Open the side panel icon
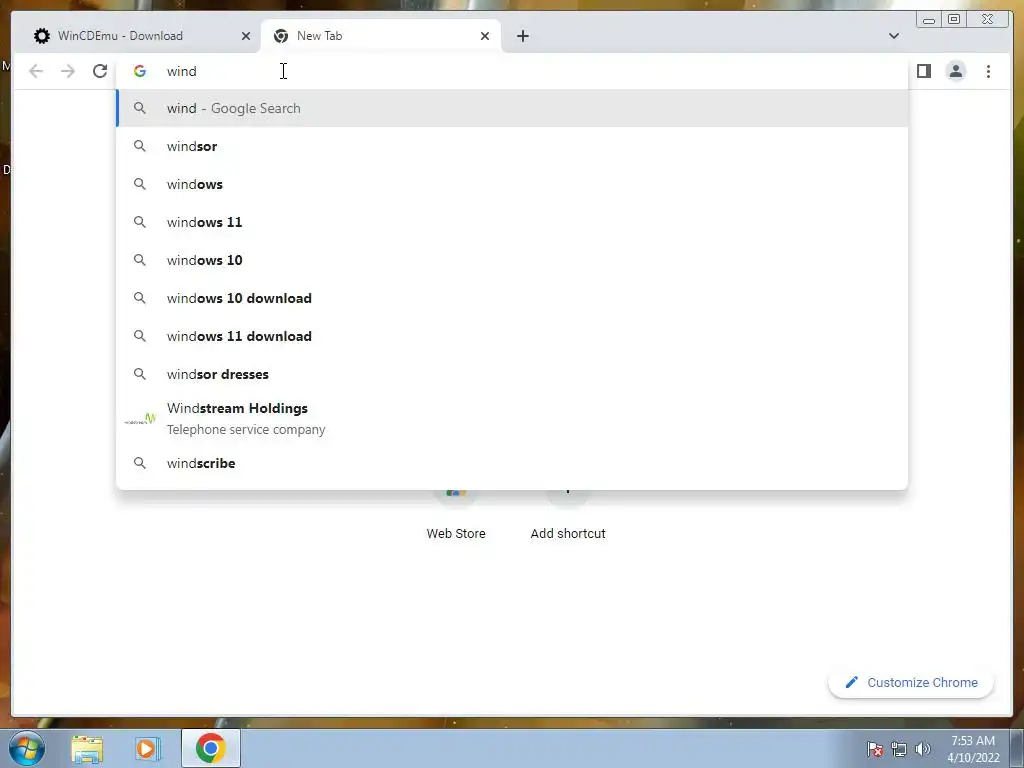Screen dimensions: 1024x768 pyautogui.click(x=923, y=71)
